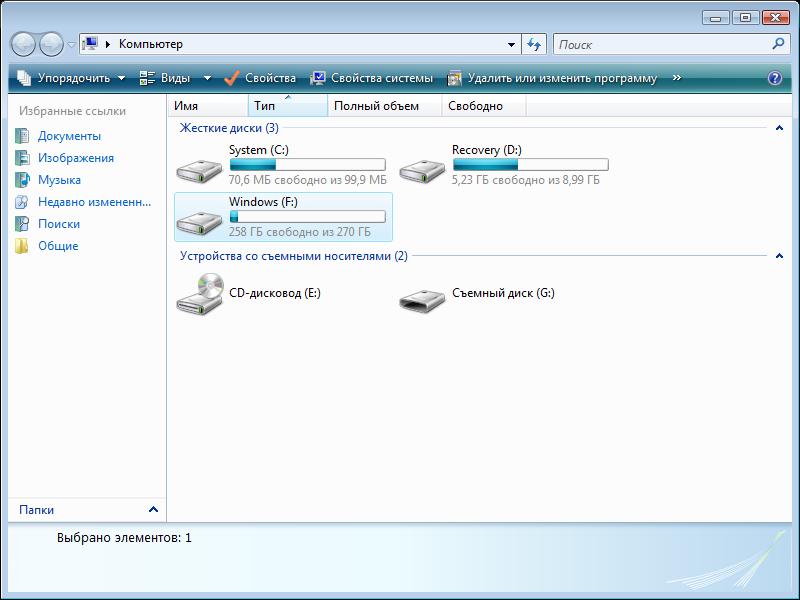This screenshot has height=600, width=800.
Task: Collapse Устройства со съемными носителями group
Action: (779, 256)
